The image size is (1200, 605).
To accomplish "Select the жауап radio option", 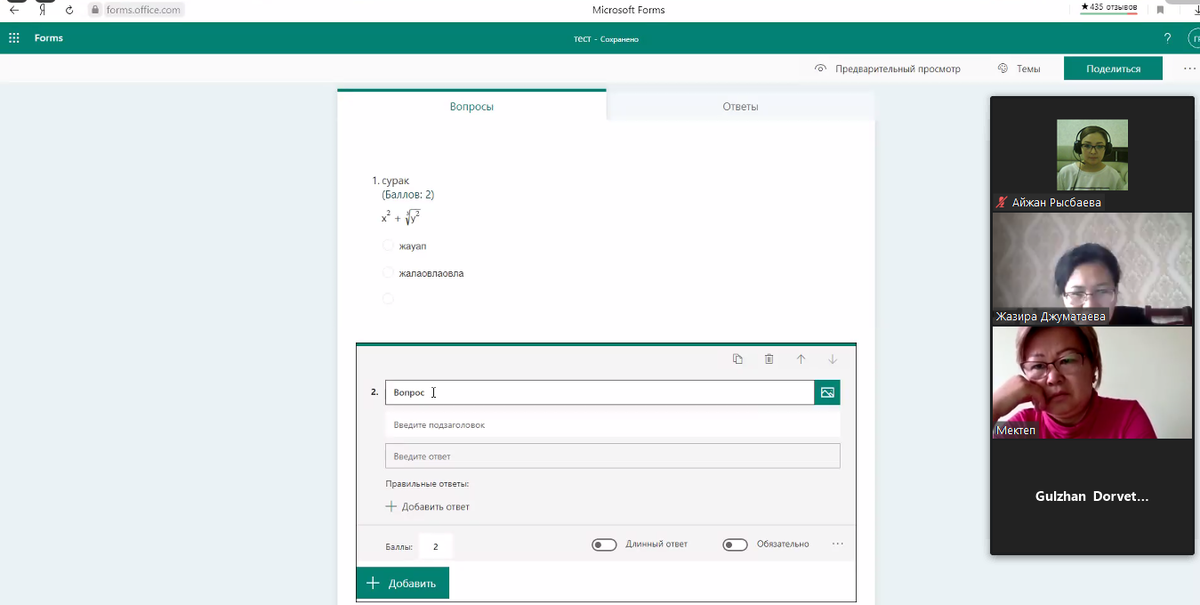I will click(388, 246).
